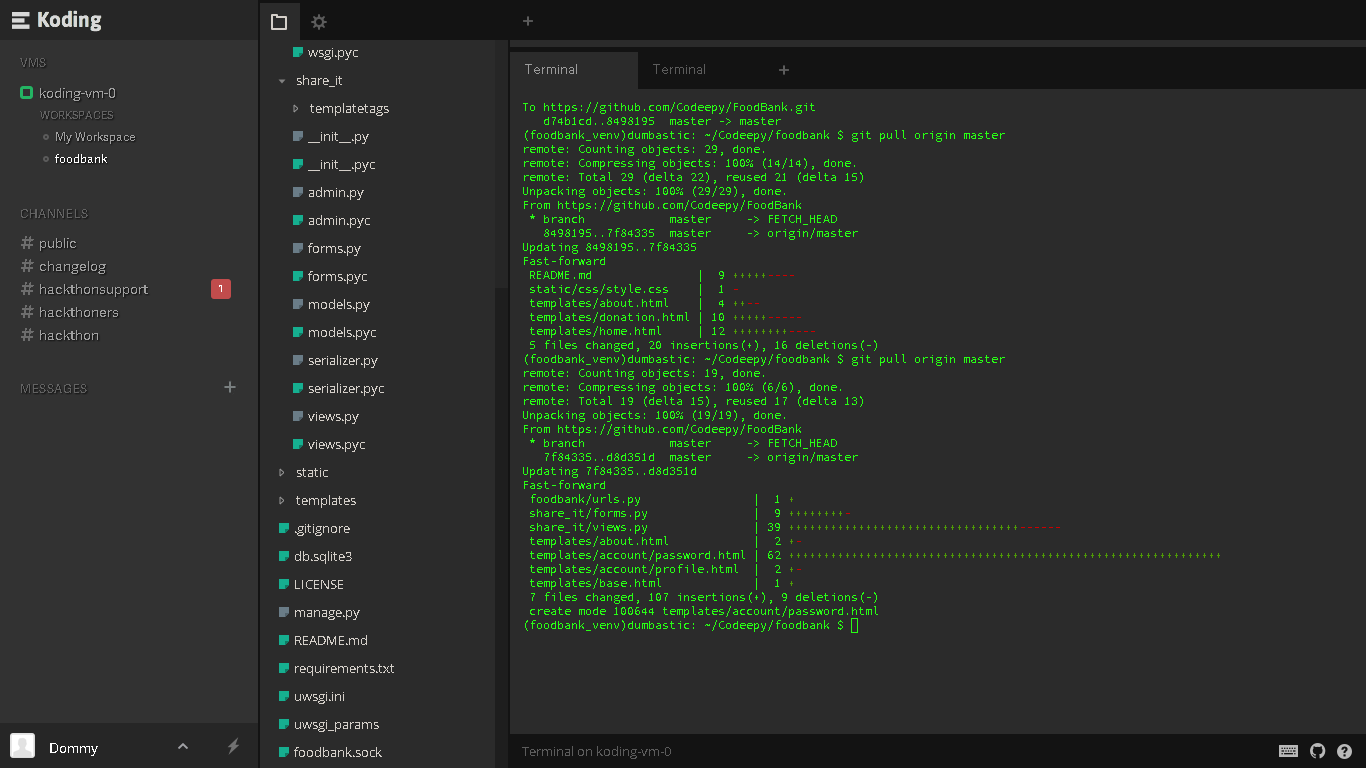Open the hackthon channel
The width and height of the screenshot is (1366, 768).
[69, 335]
